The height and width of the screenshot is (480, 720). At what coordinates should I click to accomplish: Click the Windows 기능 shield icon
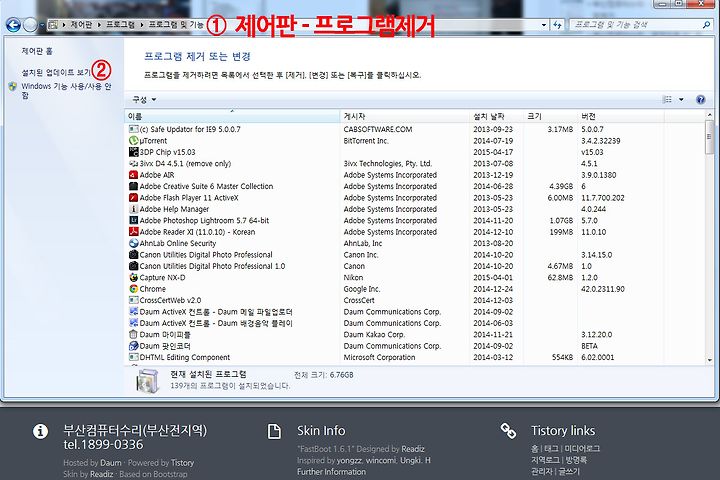pos(13,86)
